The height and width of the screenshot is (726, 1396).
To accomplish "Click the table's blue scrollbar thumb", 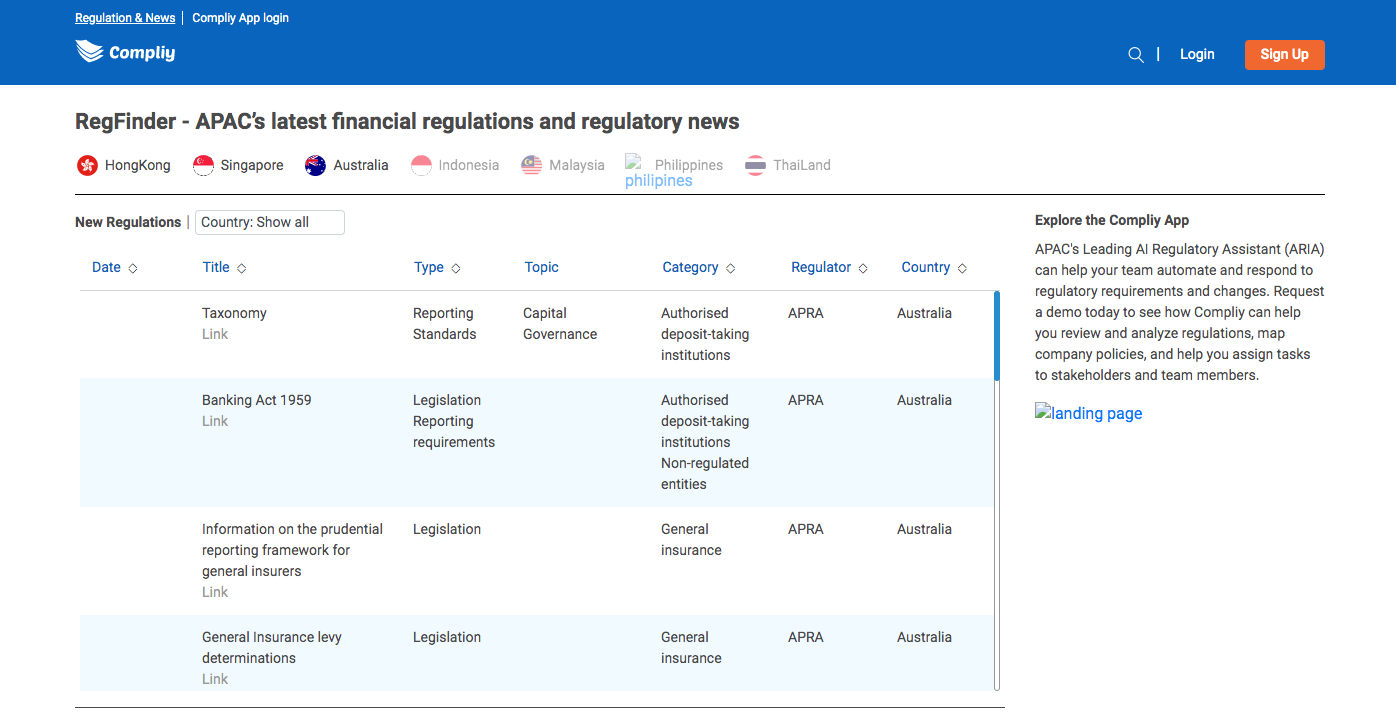I will (x=997, y=335).
